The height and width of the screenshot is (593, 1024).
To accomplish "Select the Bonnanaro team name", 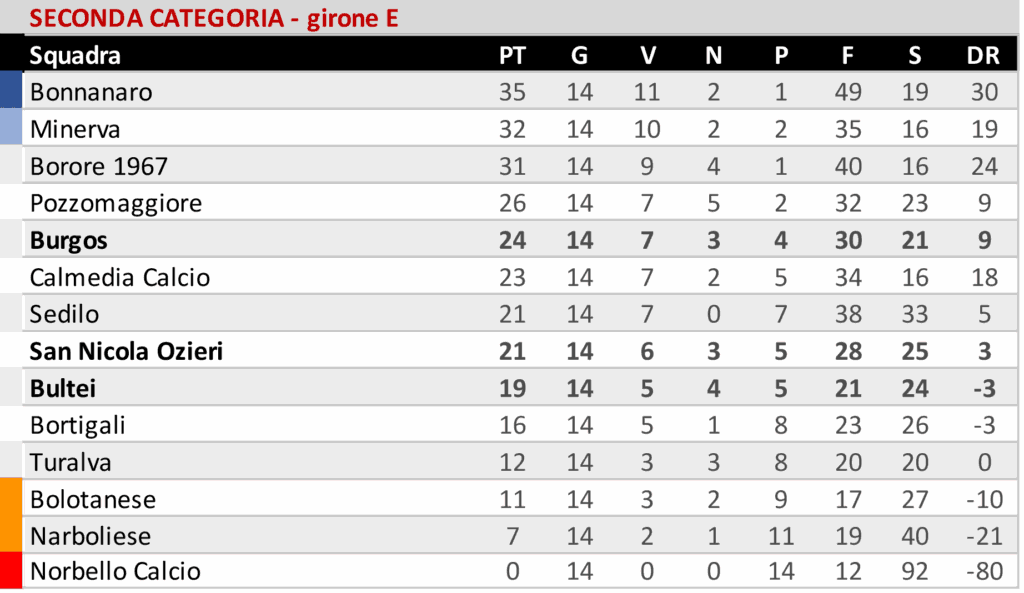I will coord(91,93).
